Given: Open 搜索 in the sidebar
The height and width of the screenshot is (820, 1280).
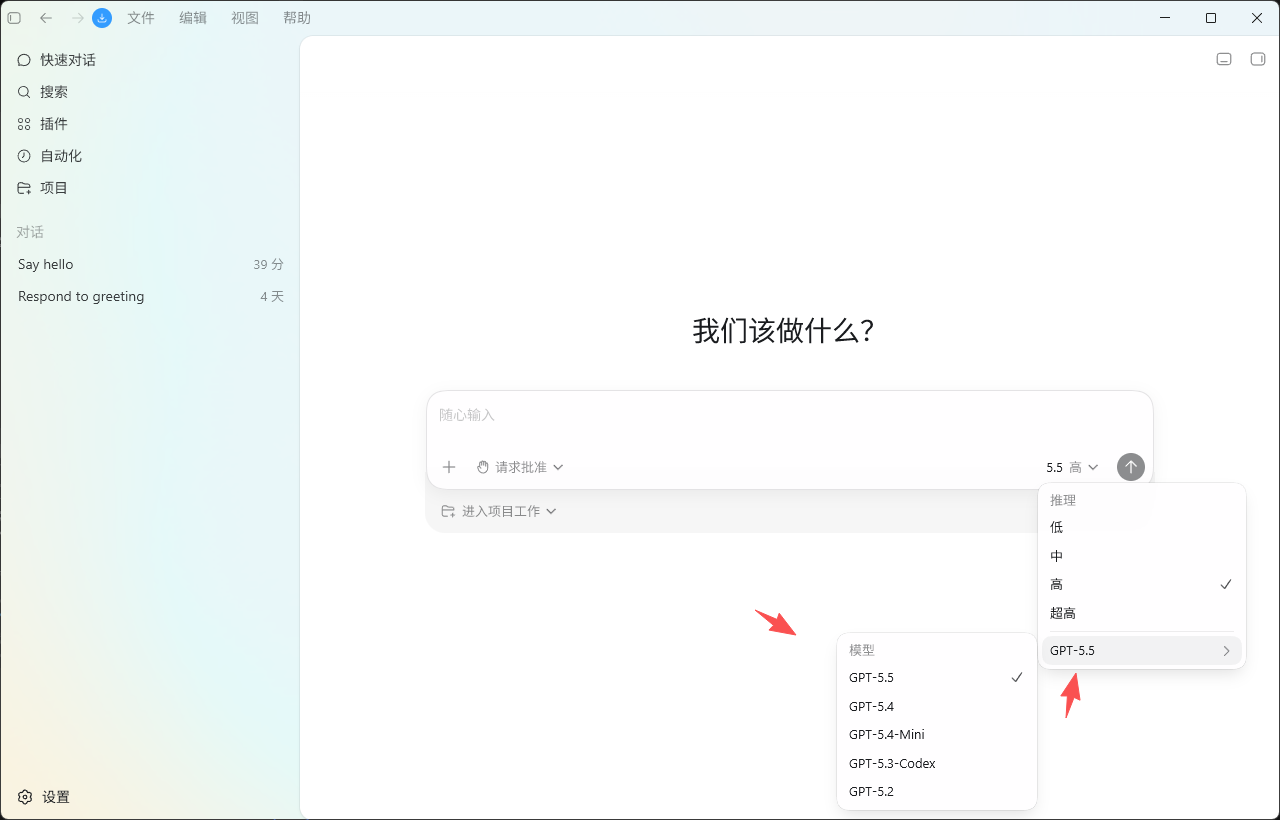Looking at the screenshot, I should tap(150, 92).
